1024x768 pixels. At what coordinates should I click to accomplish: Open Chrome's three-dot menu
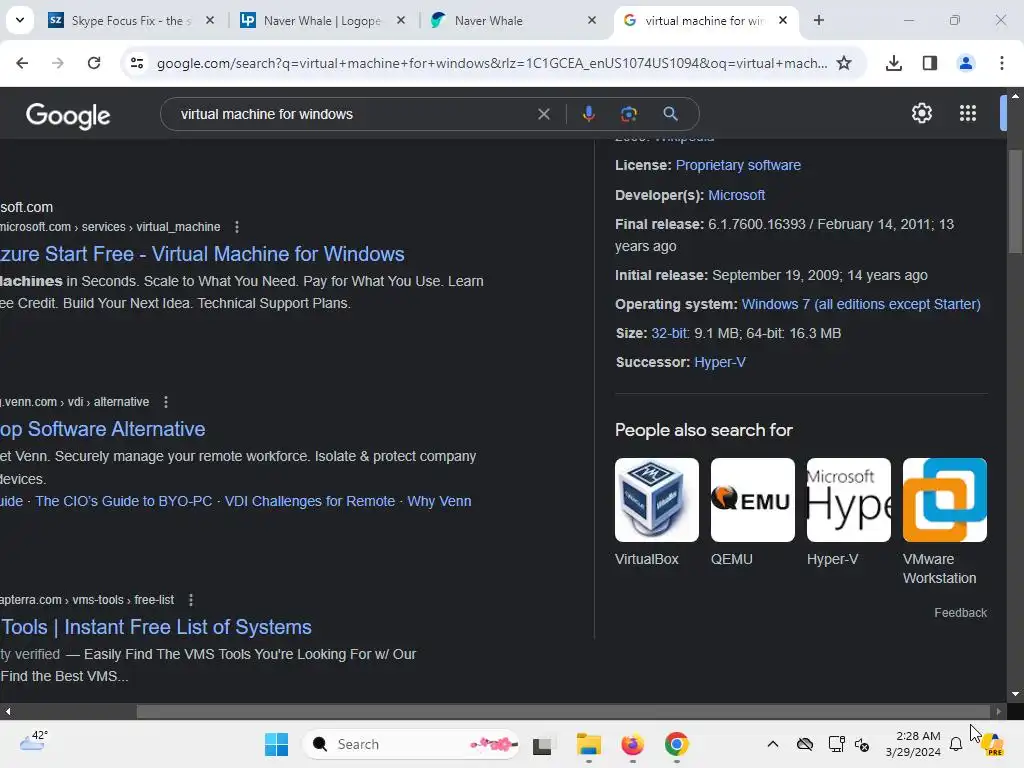(x=1002, y=63)
